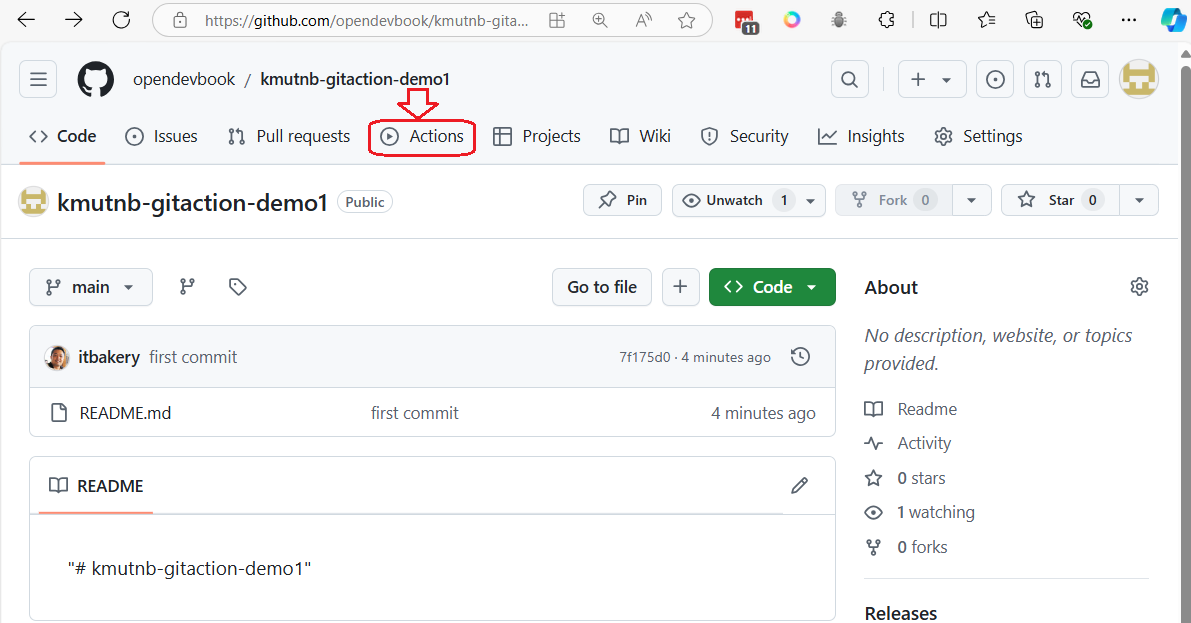Expand the Star lists dropdown arrow
This screenshot has height=623, width=1191.
pos(1139,200)
